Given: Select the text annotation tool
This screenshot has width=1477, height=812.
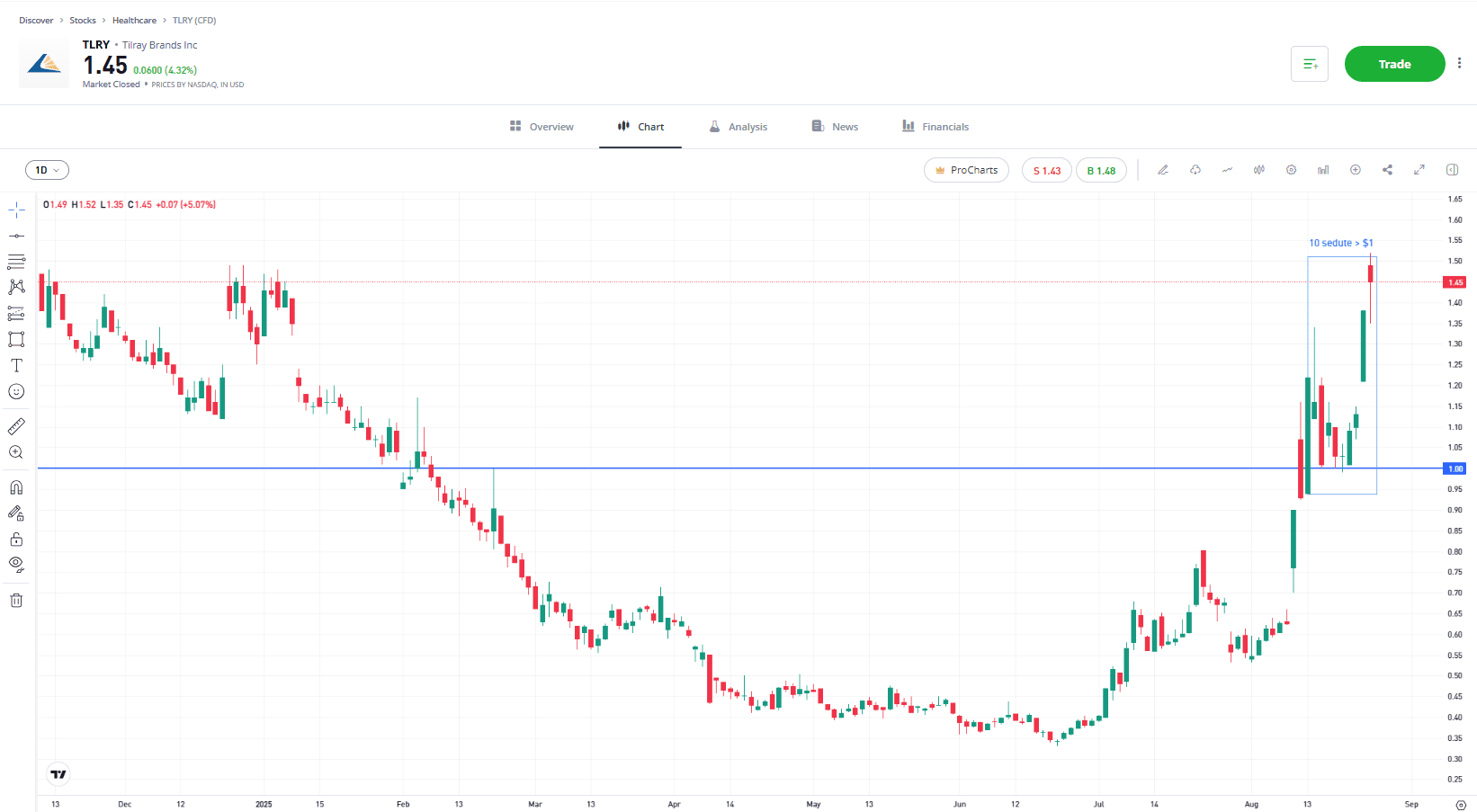Looking at the screenshot, I should click(x=16, y=365).
